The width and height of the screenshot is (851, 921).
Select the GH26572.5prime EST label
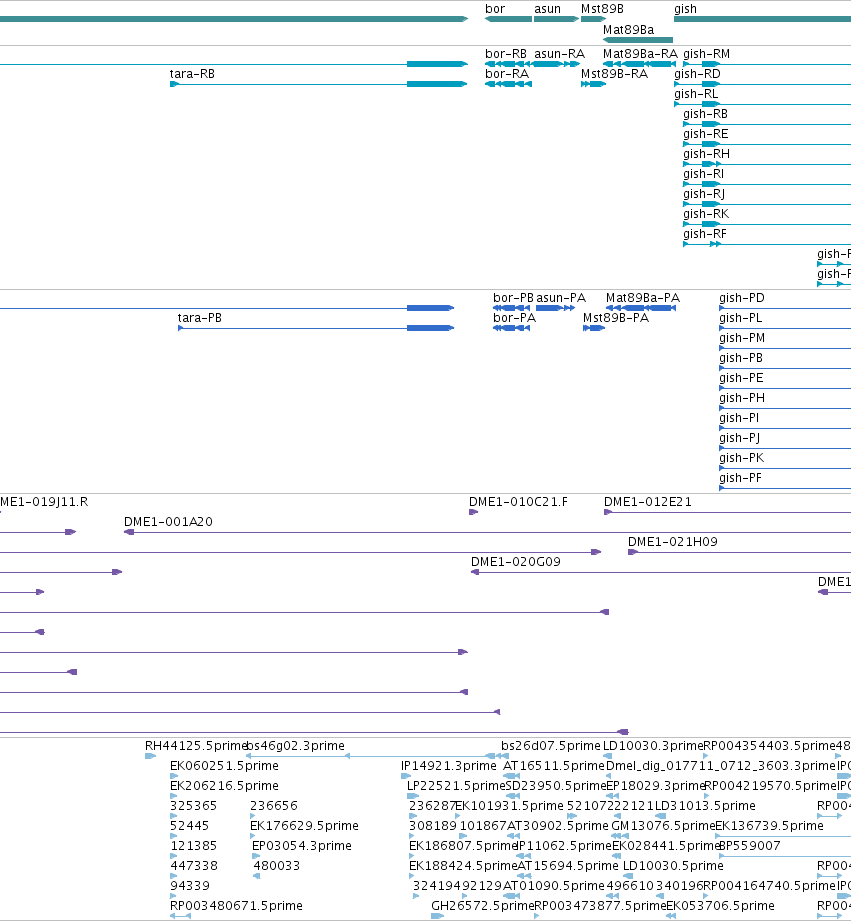[x=482, y=905]
